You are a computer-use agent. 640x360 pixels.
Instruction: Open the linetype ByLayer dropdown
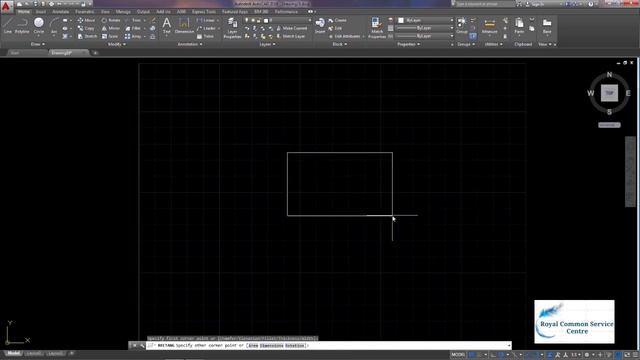[x=425, y=36]
